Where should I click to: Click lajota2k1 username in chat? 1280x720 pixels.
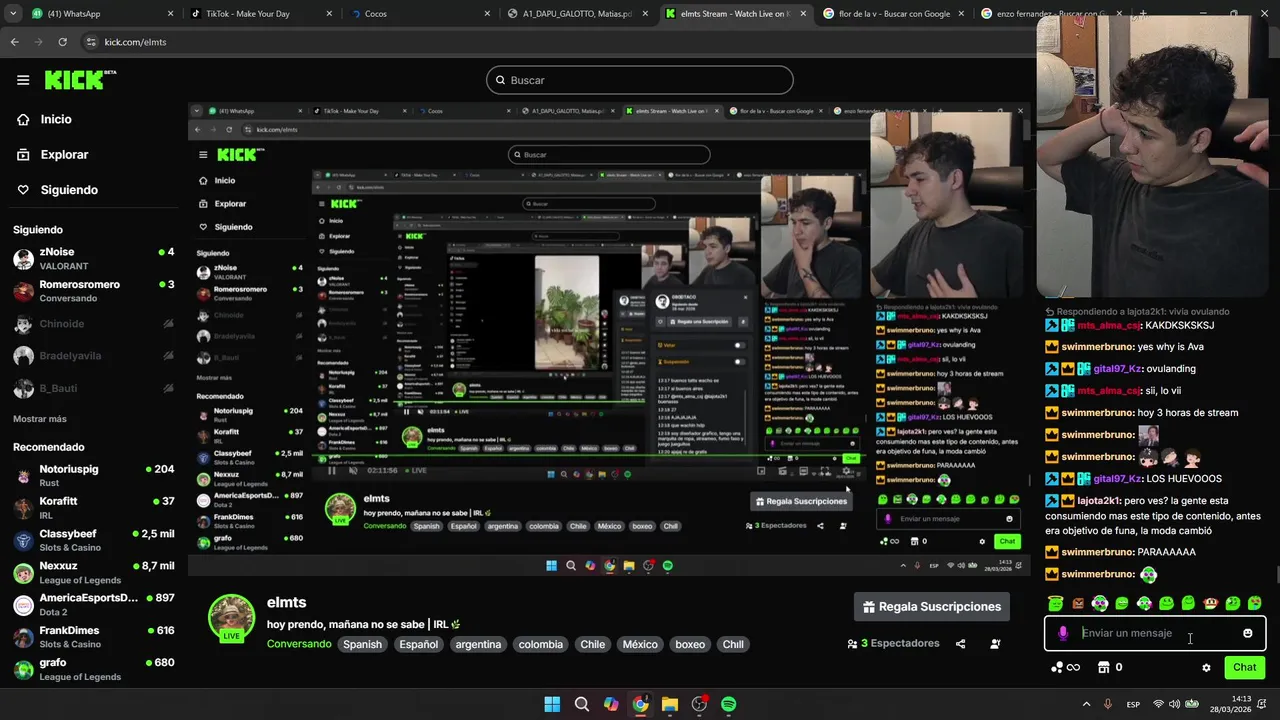1099,500
